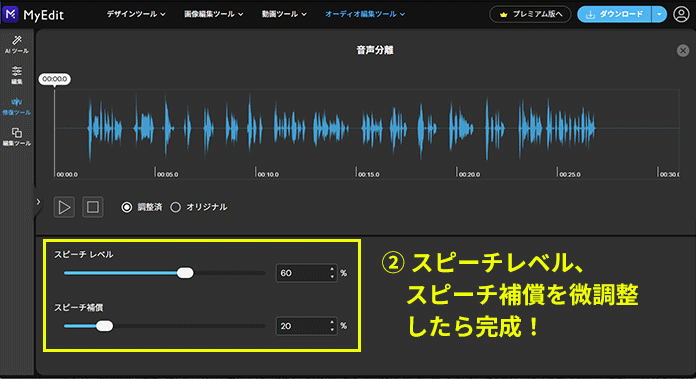The image size is (696, 379).
Task: Open the user account profile icon
Action: pos(681,14)
